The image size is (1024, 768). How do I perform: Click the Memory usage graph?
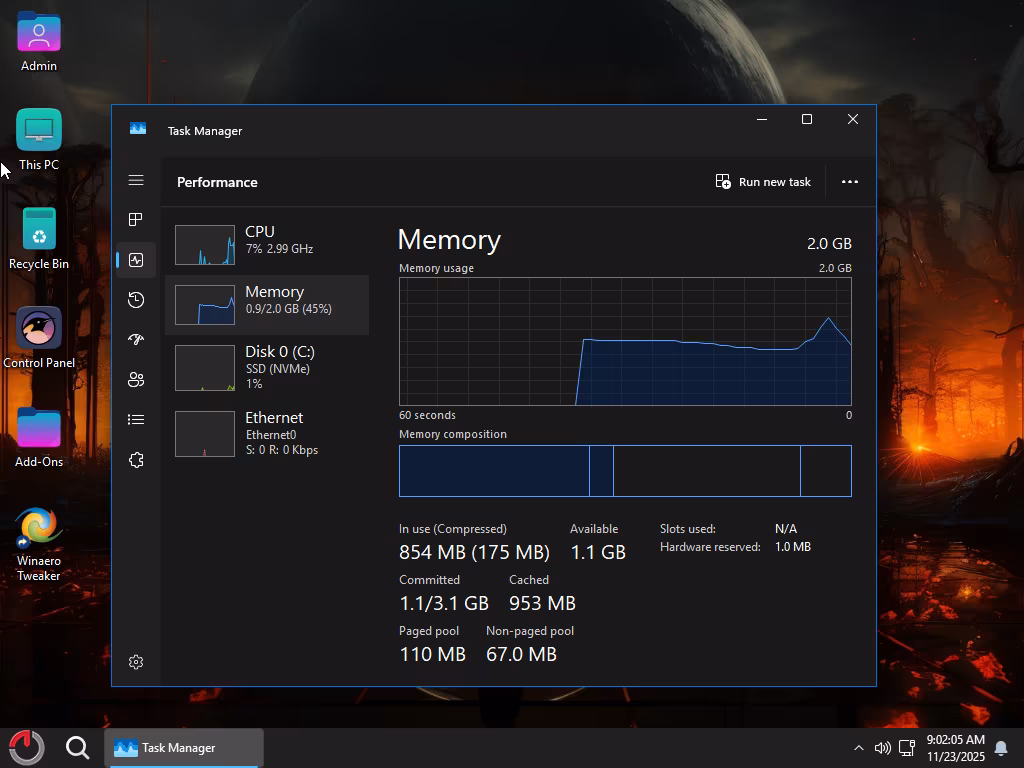[x=625, y=341]
